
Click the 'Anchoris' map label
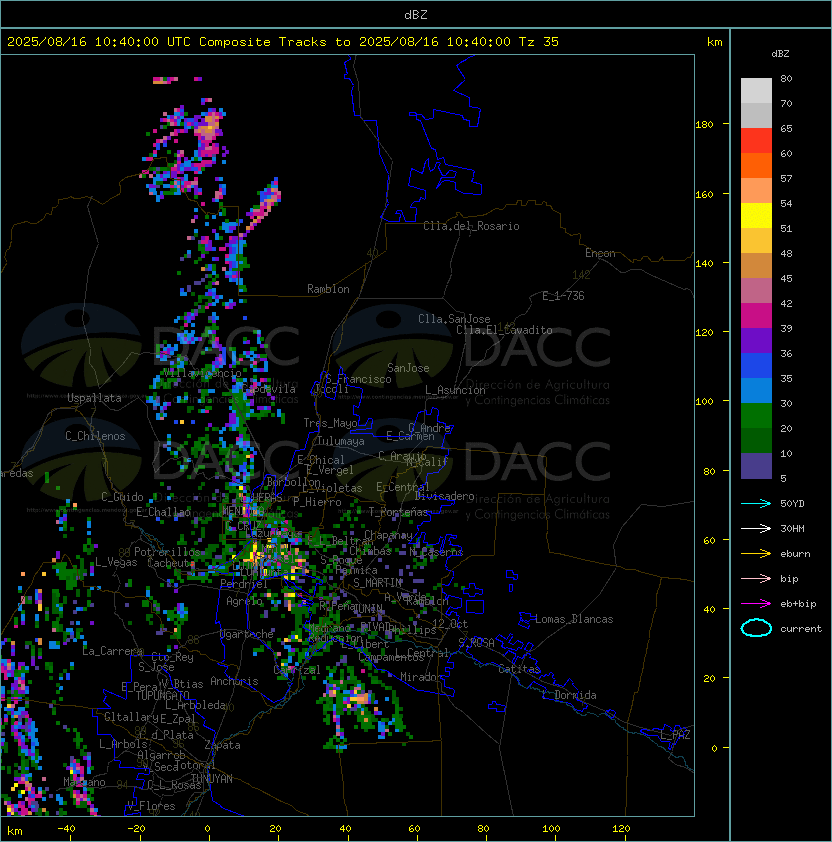234,681
